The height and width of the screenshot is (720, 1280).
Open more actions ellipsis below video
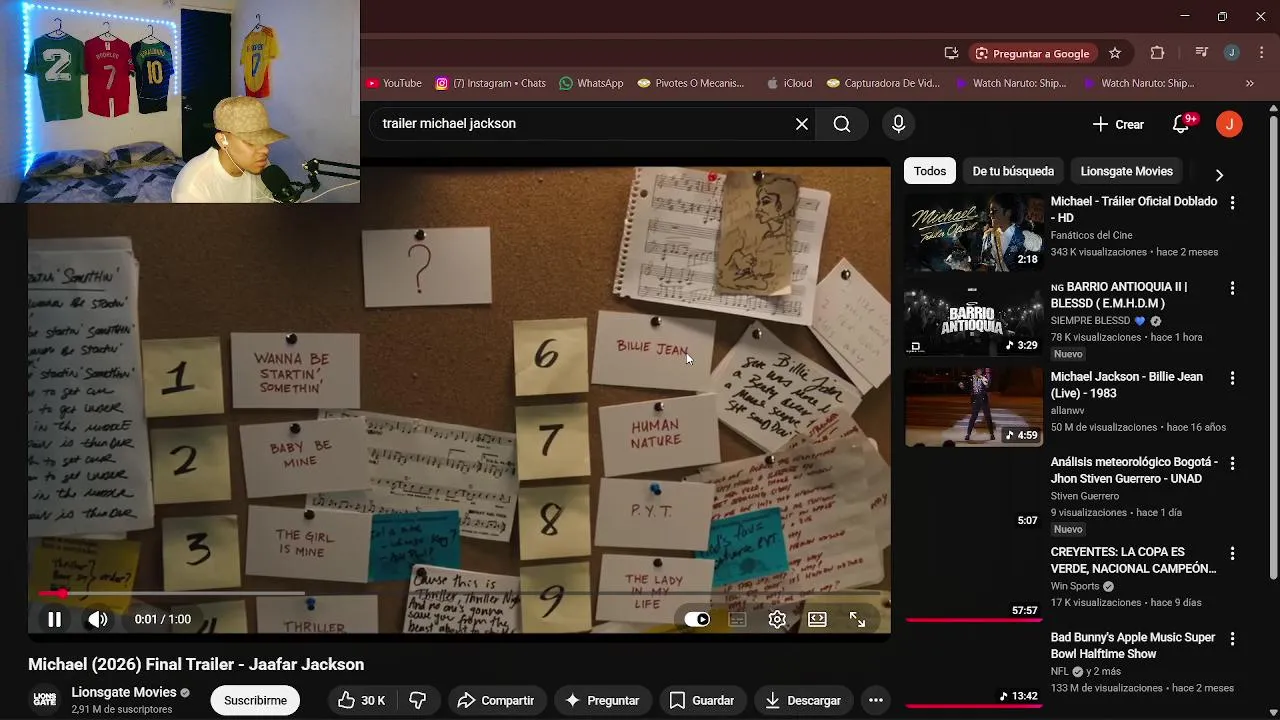coord(876,700)
